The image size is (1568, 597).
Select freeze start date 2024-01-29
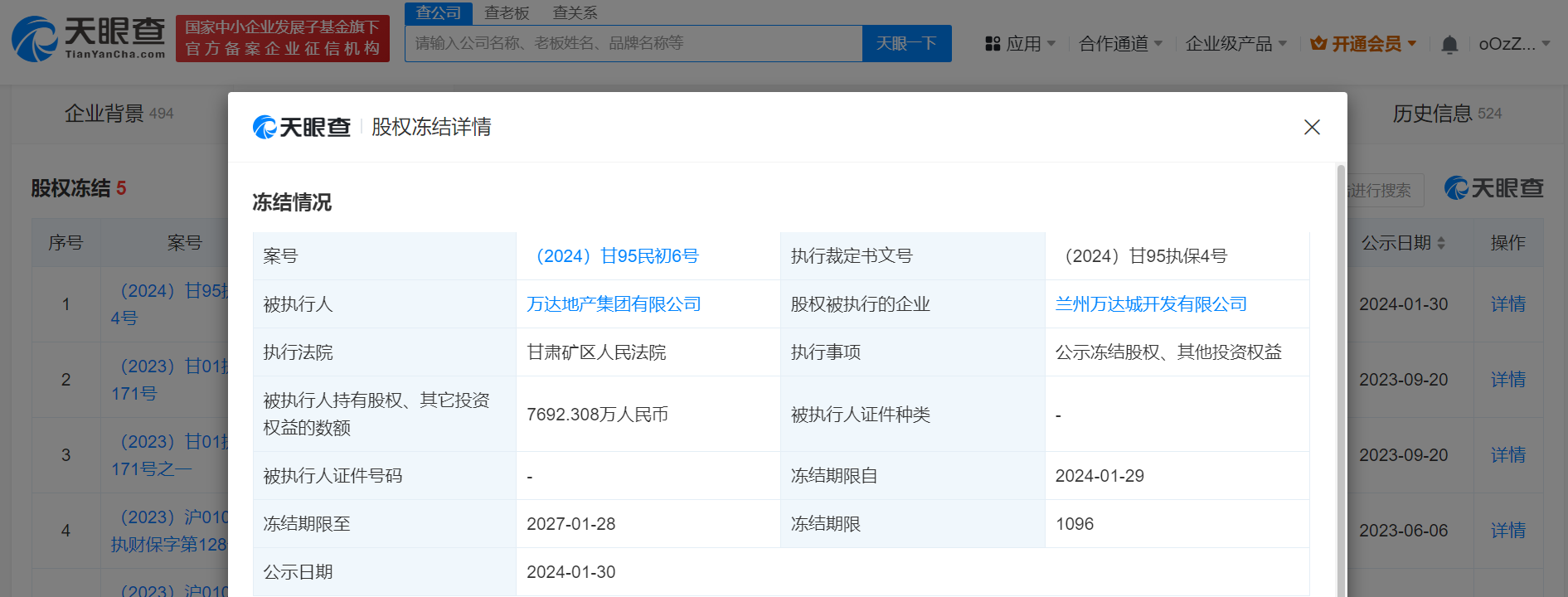[1100, 476]
